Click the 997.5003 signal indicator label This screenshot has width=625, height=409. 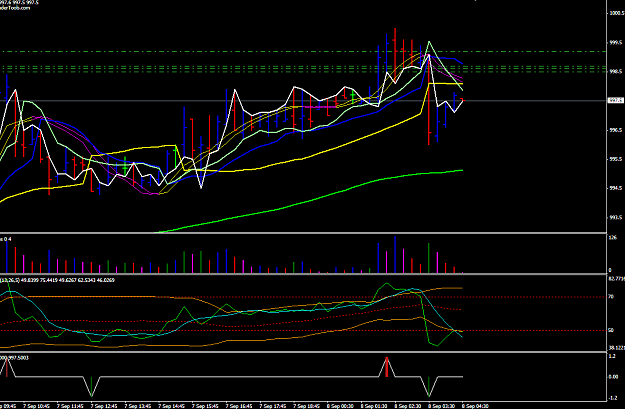click(x=16, y=358)
